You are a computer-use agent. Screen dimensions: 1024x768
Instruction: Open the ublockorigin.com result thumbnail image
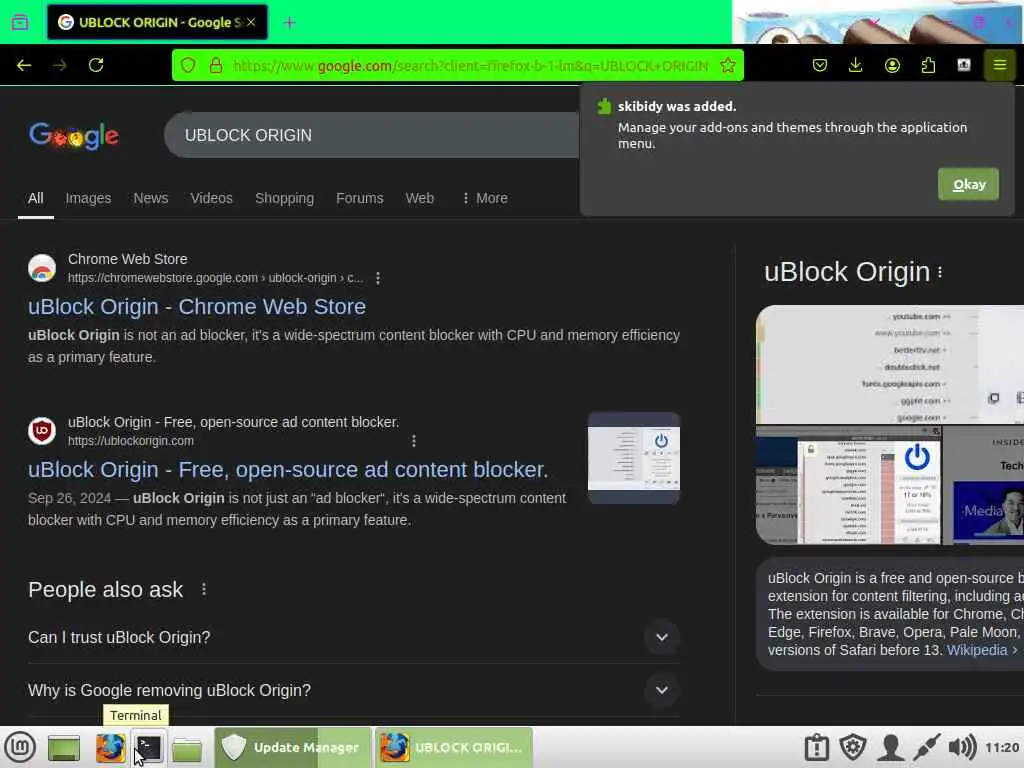pyautogui.click(x=633, y=458)
